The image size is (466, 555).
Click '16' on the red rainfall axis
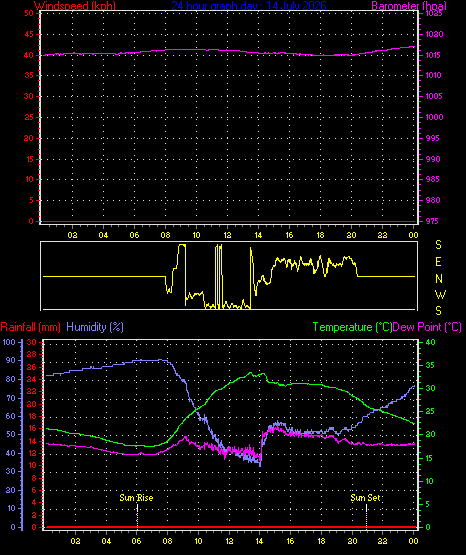tap(32, 429)
